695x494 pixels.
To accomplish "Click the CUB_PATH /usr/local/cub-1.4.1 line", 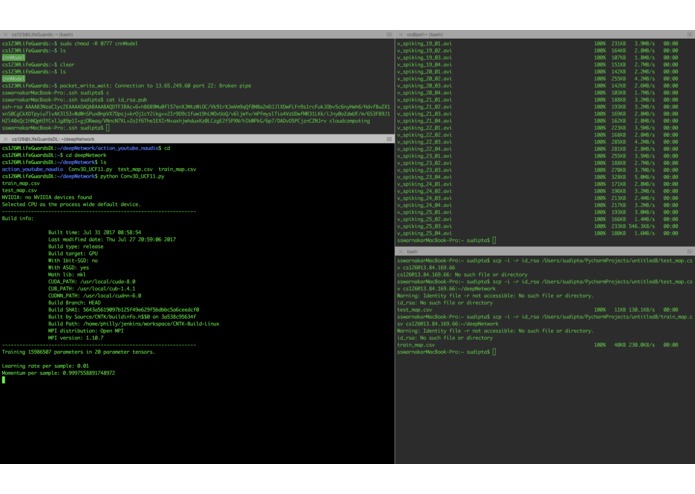I will [92, 289].
